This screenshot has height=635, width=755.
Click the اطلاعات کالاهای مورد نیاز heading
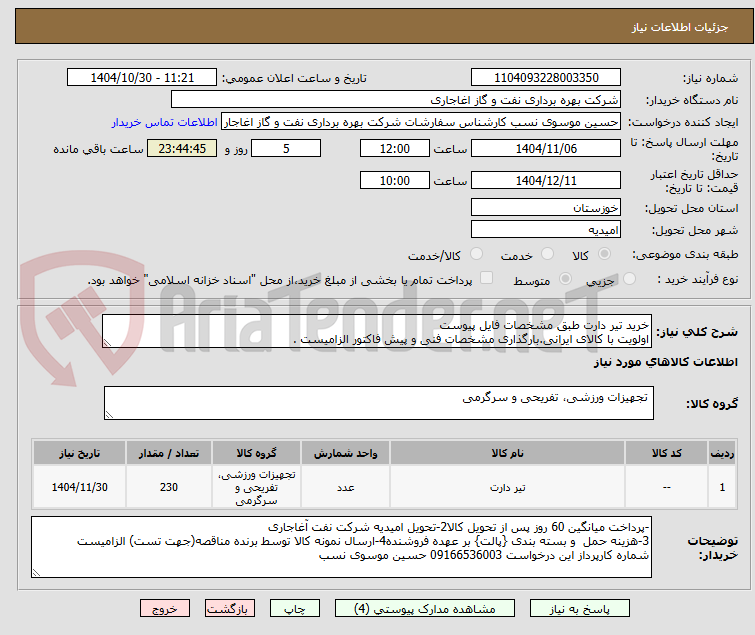[665, 362]
